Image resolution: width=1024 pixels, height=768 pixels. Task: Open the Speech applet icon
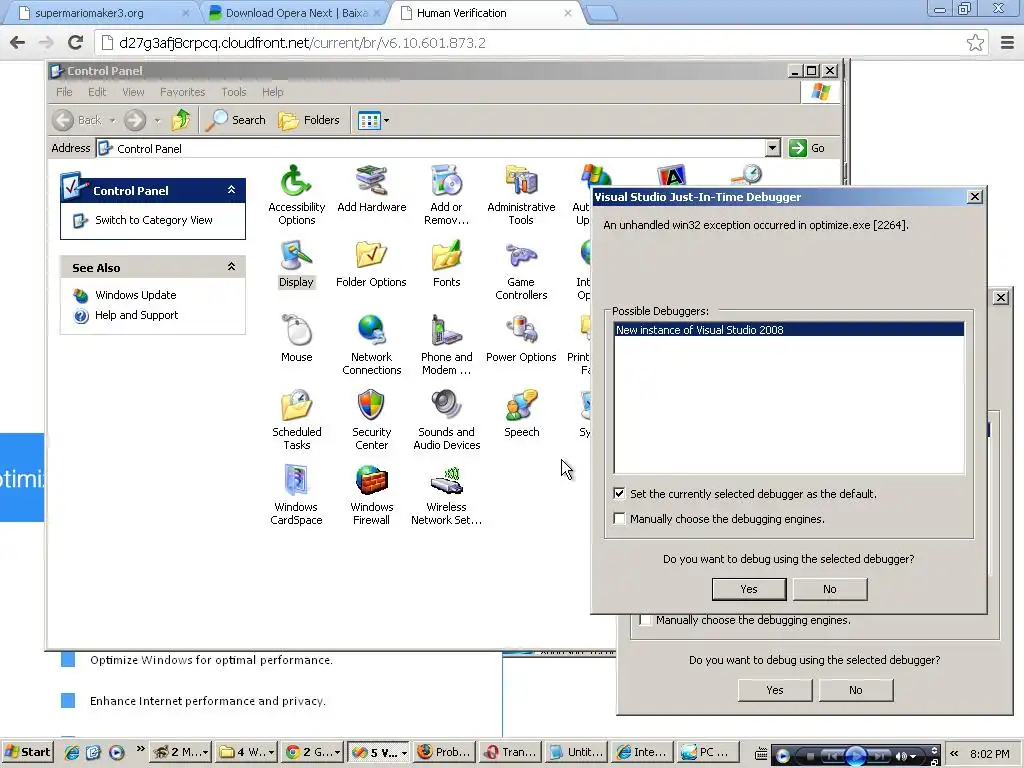522,414
